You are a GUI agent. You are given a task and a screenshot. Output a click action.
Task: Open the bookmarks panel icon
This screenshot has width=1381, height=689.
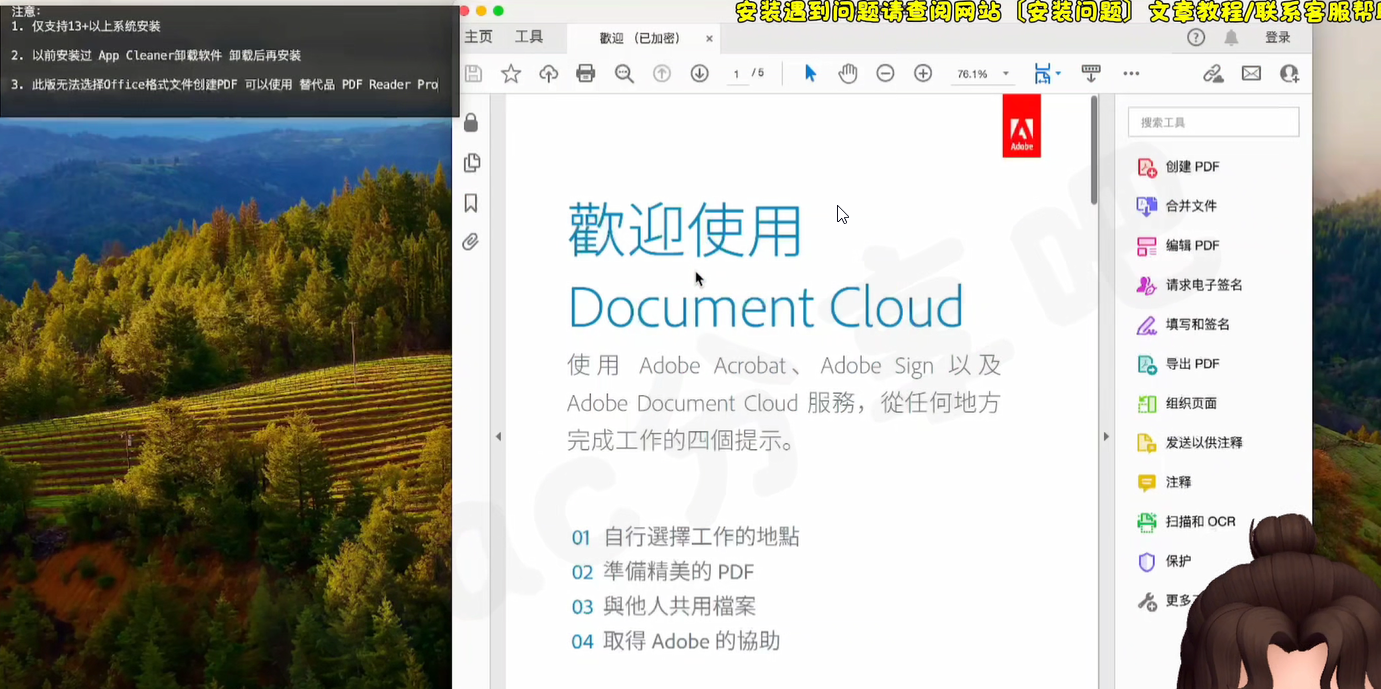[470, 203]
